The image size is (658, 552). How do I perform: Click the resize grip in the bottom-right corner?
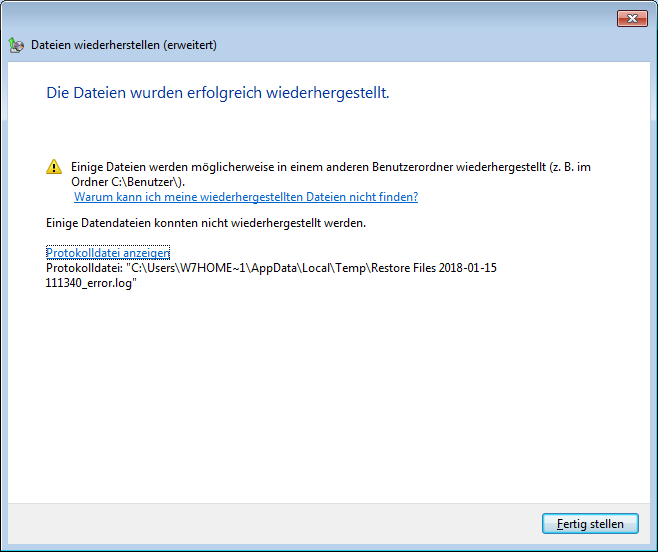click(x=652, y=546)
